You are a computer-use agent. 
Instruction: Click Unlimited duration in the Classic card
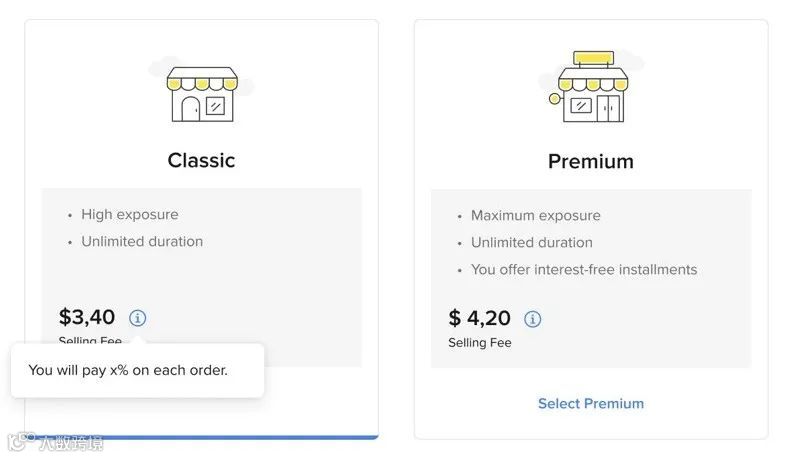142,241
